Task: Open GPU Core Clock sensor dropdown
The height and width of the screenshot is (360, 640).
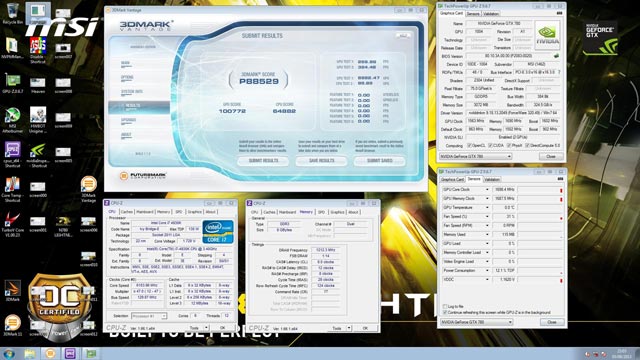Action: pos(487,190)
